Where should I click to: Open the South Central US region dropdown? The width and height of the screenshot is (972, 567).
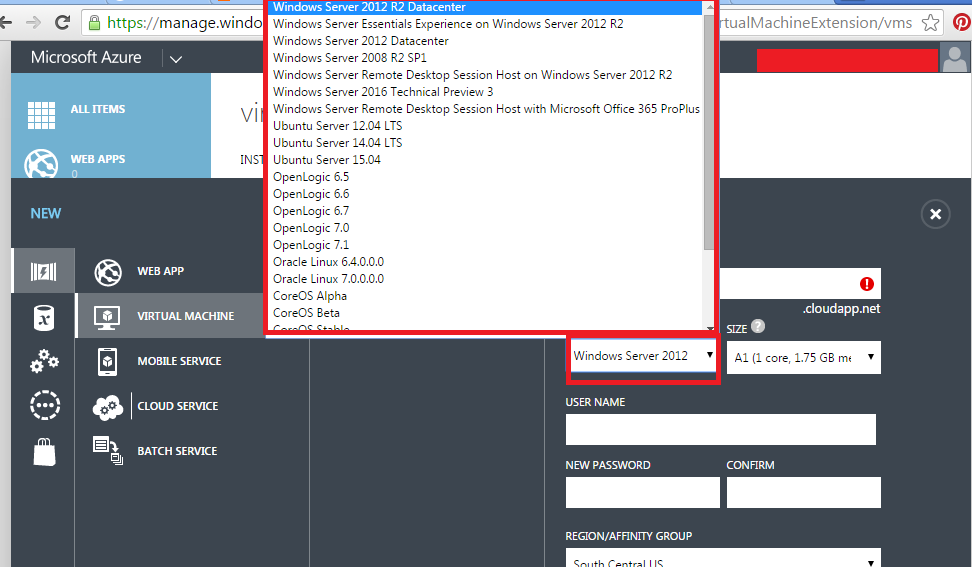click(x=723, y=558)
